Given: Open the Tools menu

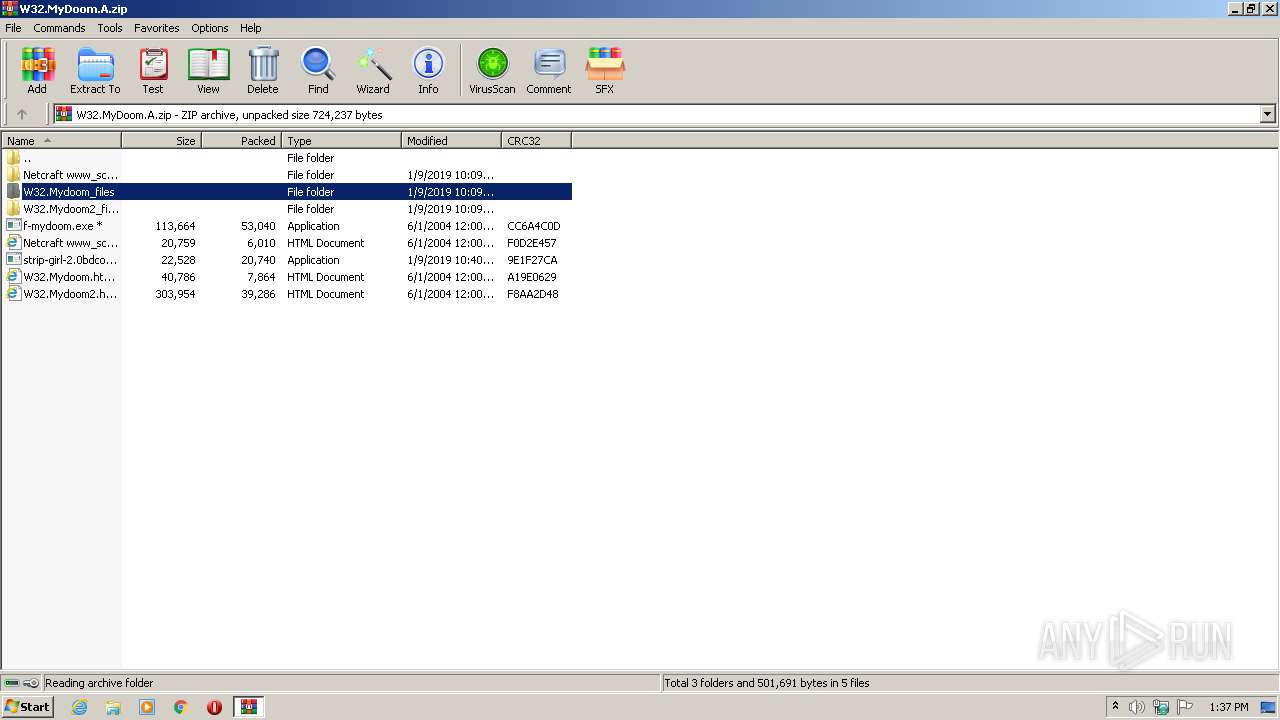Looking at the screenshot, I should pos(110,28).
